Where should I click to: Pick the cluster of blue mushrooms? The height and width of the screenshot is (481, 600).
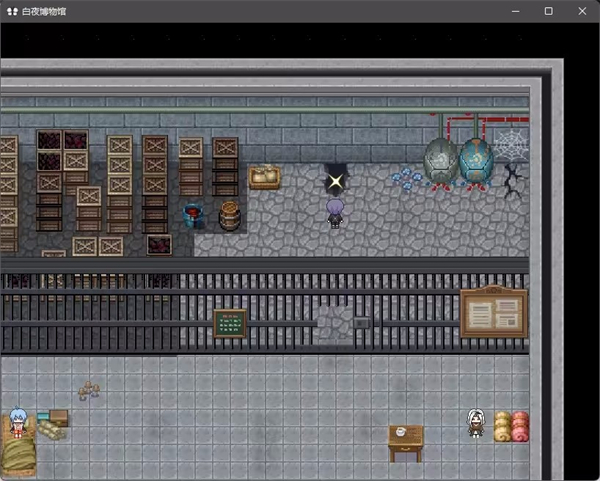click(x=407, y=179)
